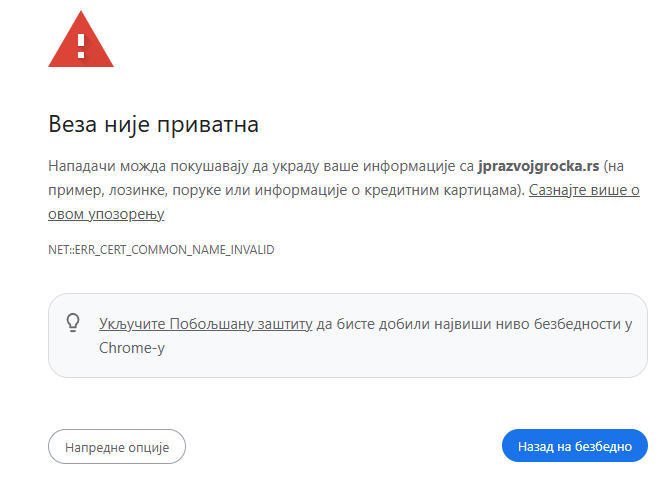Click the white exclamation mark inside the triangle
Viewport: 663px width, 481px height.
point(81,45)
